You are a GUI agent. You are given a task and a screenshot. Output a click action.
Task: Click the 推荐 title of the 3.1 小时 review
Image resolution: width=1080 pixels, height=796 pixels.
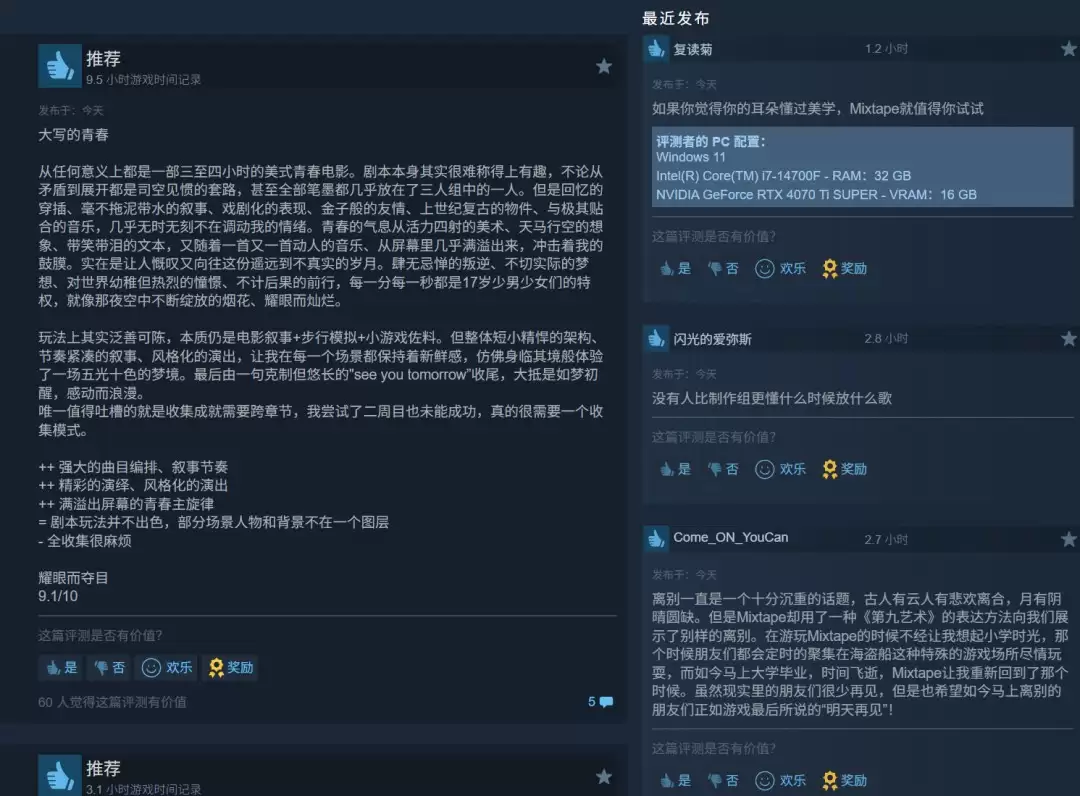[x=103, y=768]
